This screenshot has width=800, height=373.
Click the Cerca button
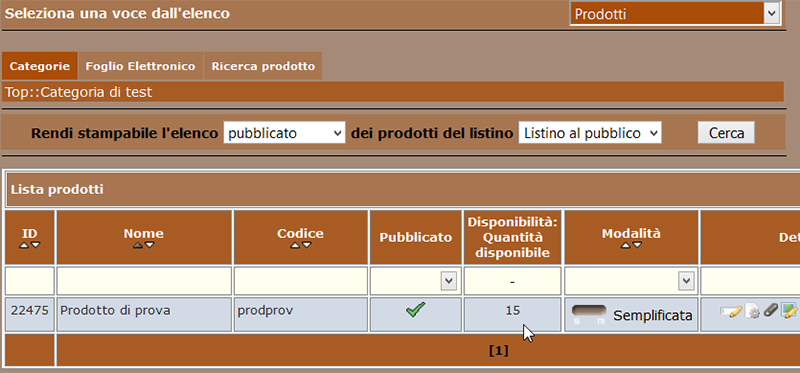(x=726, y=133)
